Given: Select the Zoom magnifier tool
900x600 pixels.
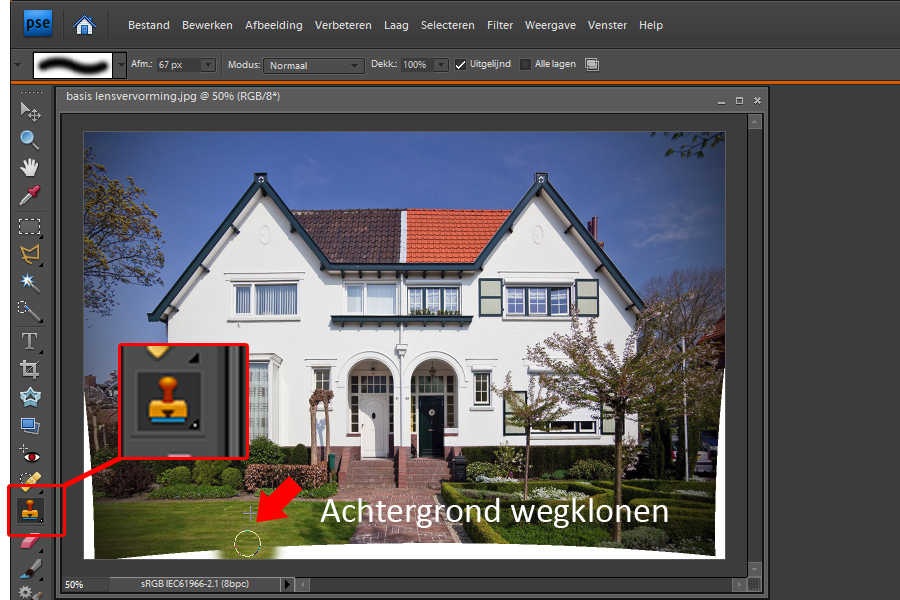Looking at the screenshot, I should point(30,139).
